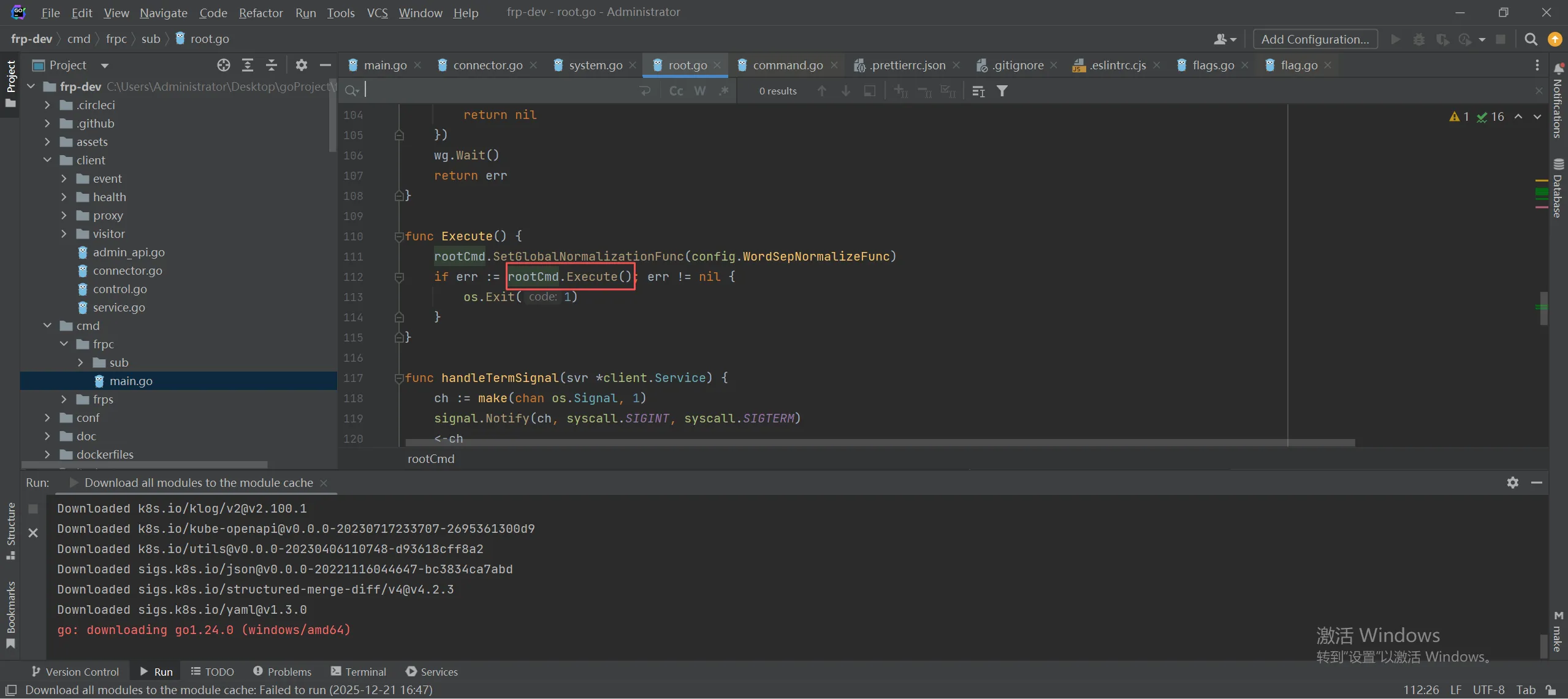Image resolution: width=1568 pixels, height=699 pixels.
Task: Toggle whole words search option
Action: pos(699,91)
